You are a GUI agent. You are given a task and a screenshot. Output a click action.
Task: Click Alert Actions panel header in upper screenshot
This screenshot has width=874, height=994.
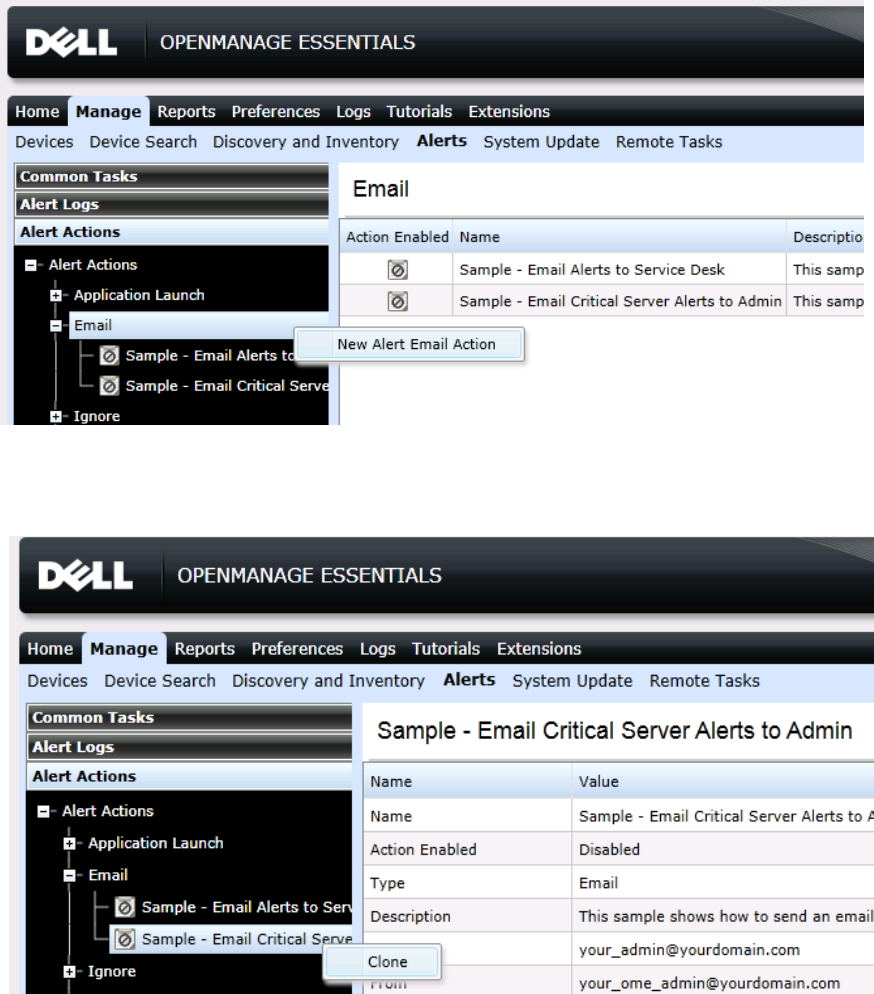[172, 232]
